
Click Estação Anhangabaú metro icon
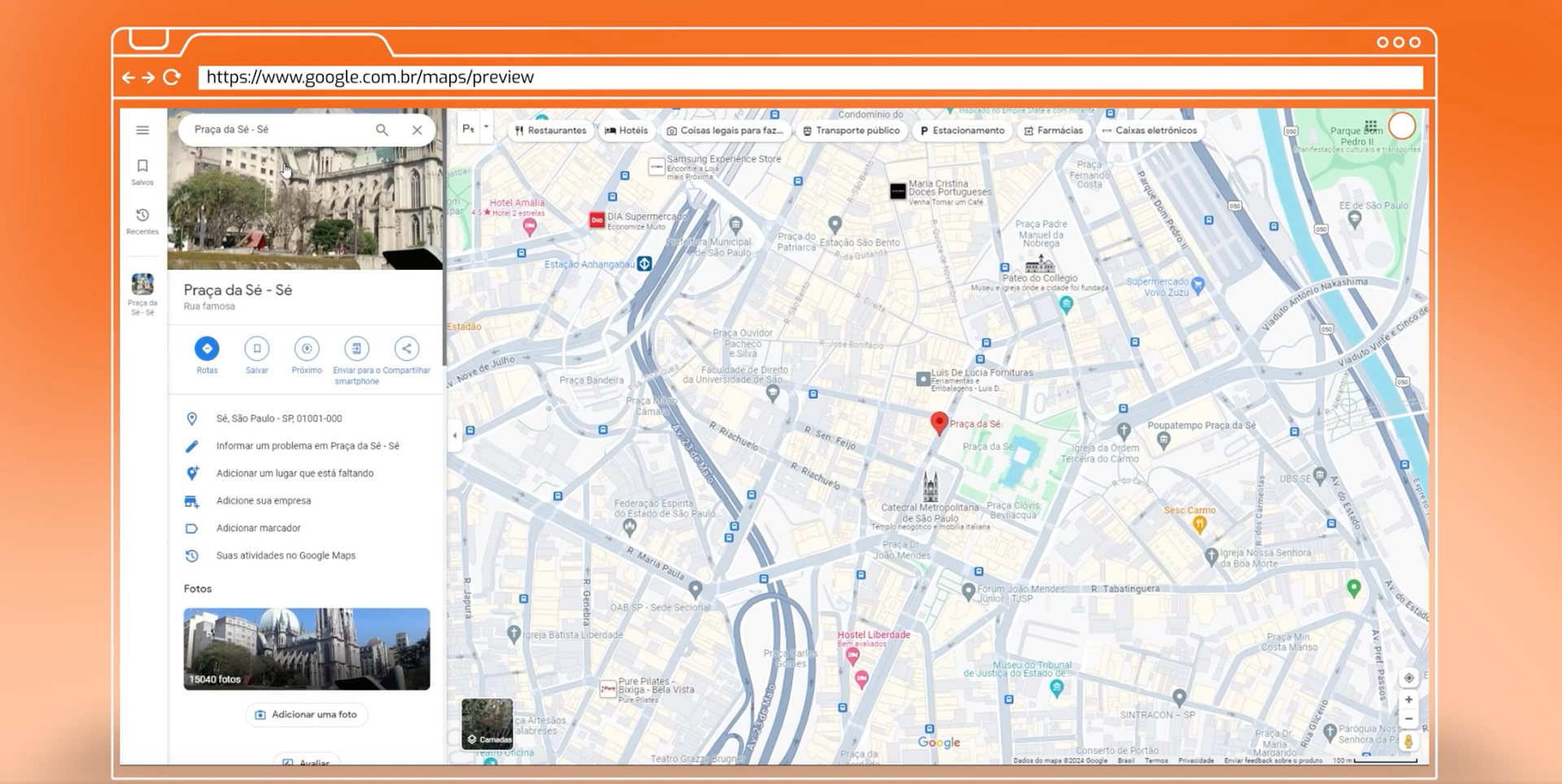click(644, 264)
